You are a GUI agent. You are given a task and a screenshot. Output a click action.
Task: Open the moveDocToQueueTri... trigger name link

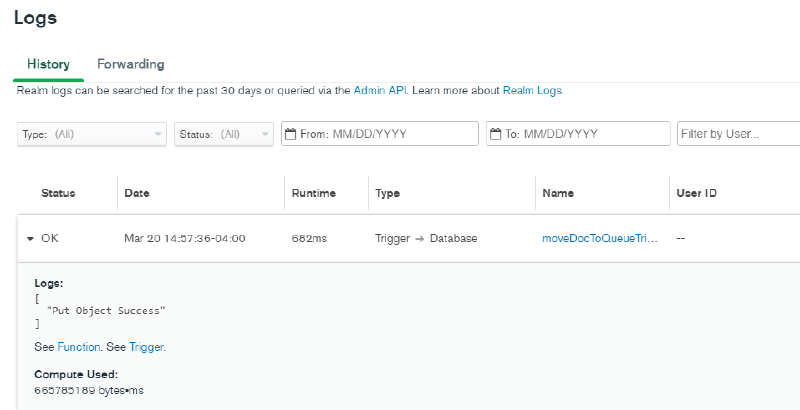[600, 238]
